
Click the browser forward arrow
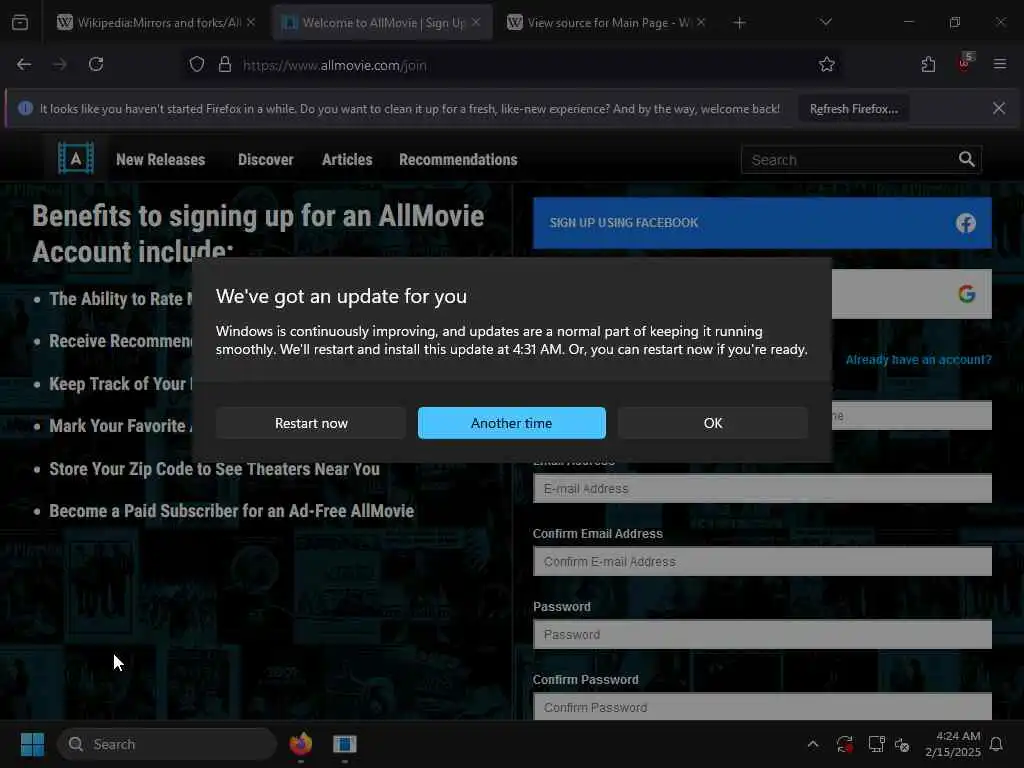click(59, 65)
